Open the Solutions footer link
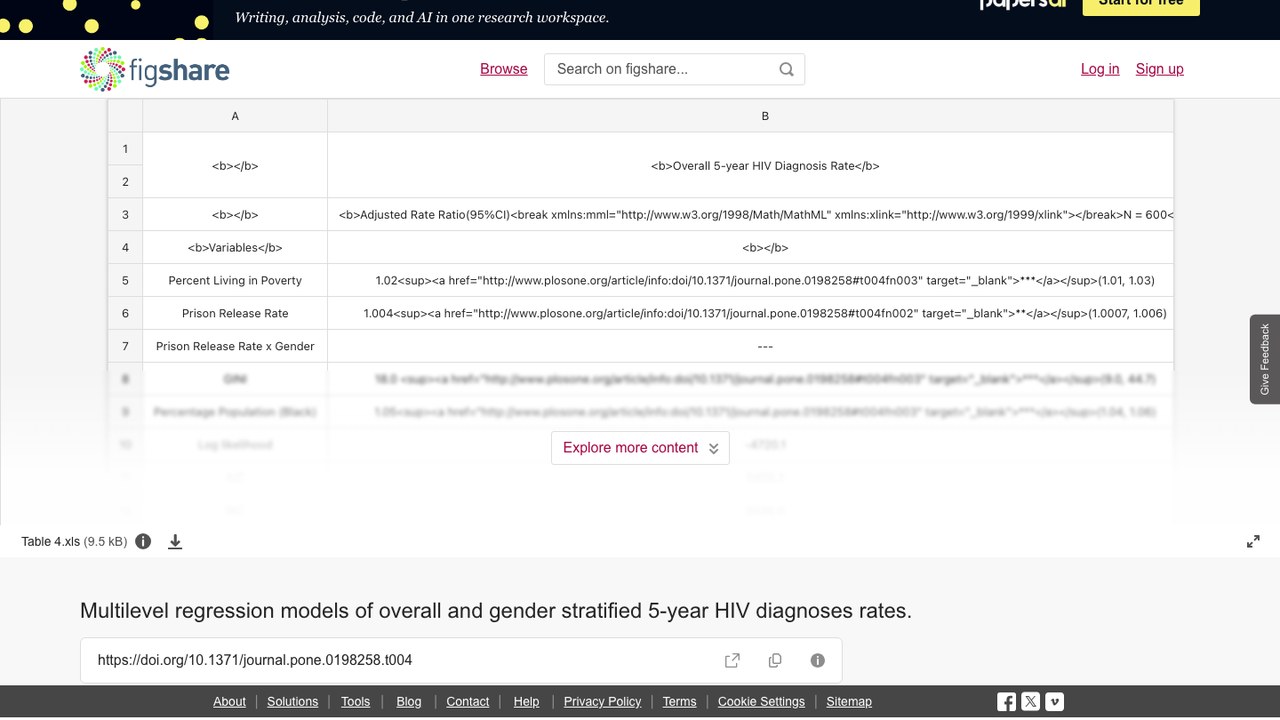Image resolution: width=1280 pixels, height=720 pixels. coord(293,702)
